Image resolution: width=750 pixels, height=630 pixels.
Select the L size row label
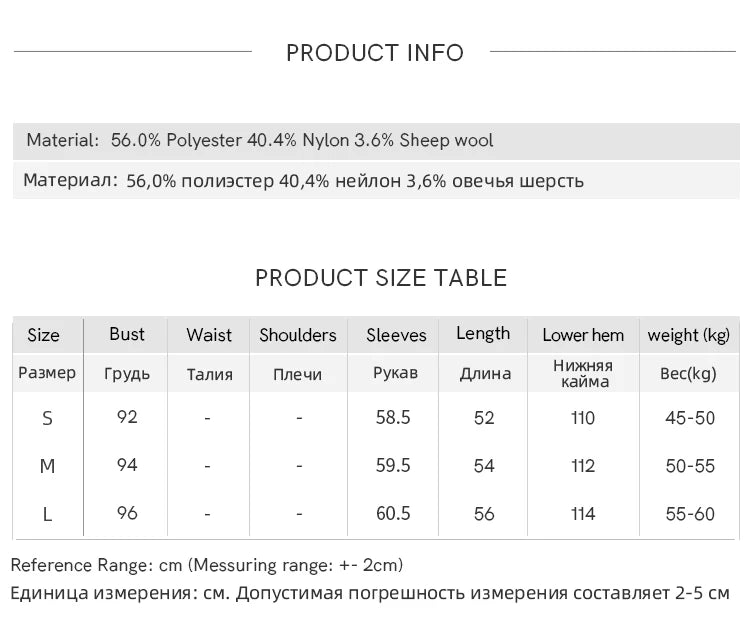(47, 515)
